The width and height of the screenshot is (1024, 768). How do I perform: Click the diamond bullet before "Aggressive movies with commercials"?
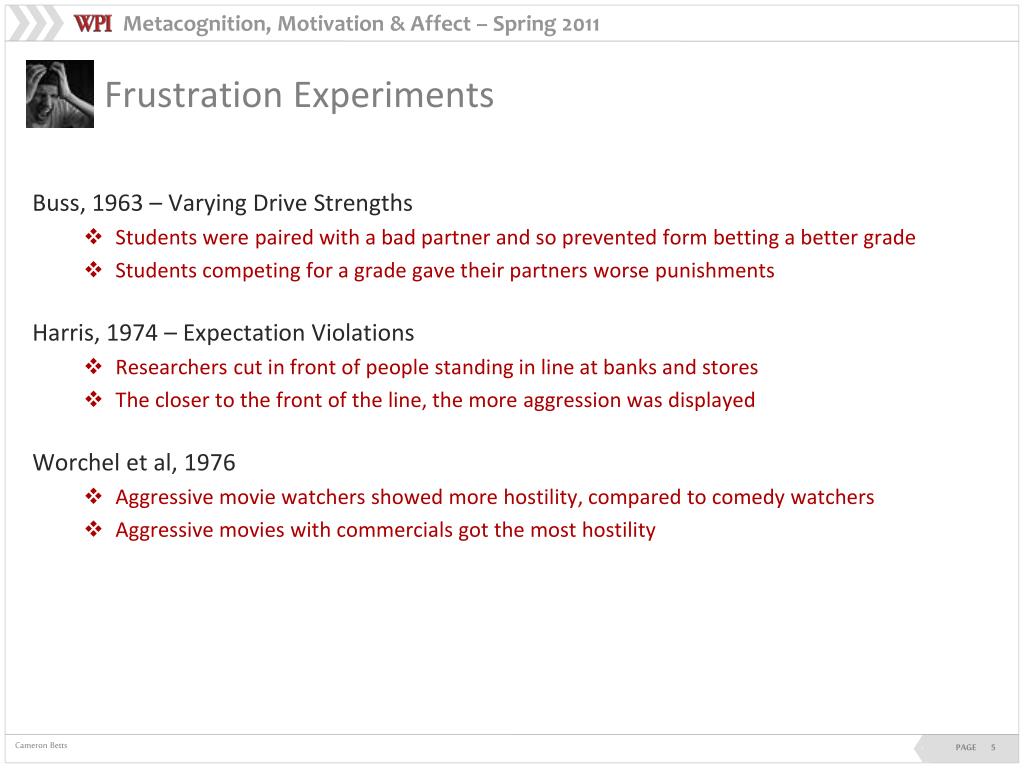coord(94,530)
